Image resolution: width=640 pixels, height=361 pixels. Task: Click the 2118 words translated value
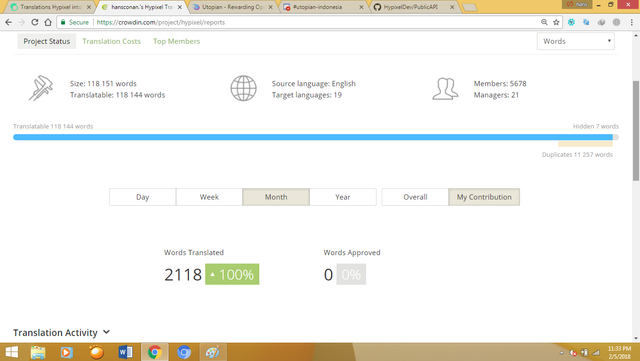point(183,275)
